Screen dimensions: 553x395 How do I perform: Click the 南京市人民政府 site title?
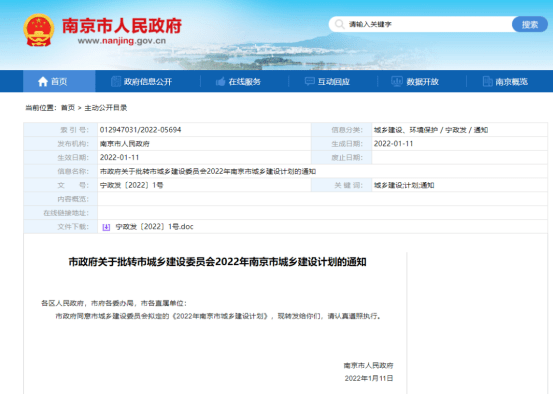click(122, 25)
